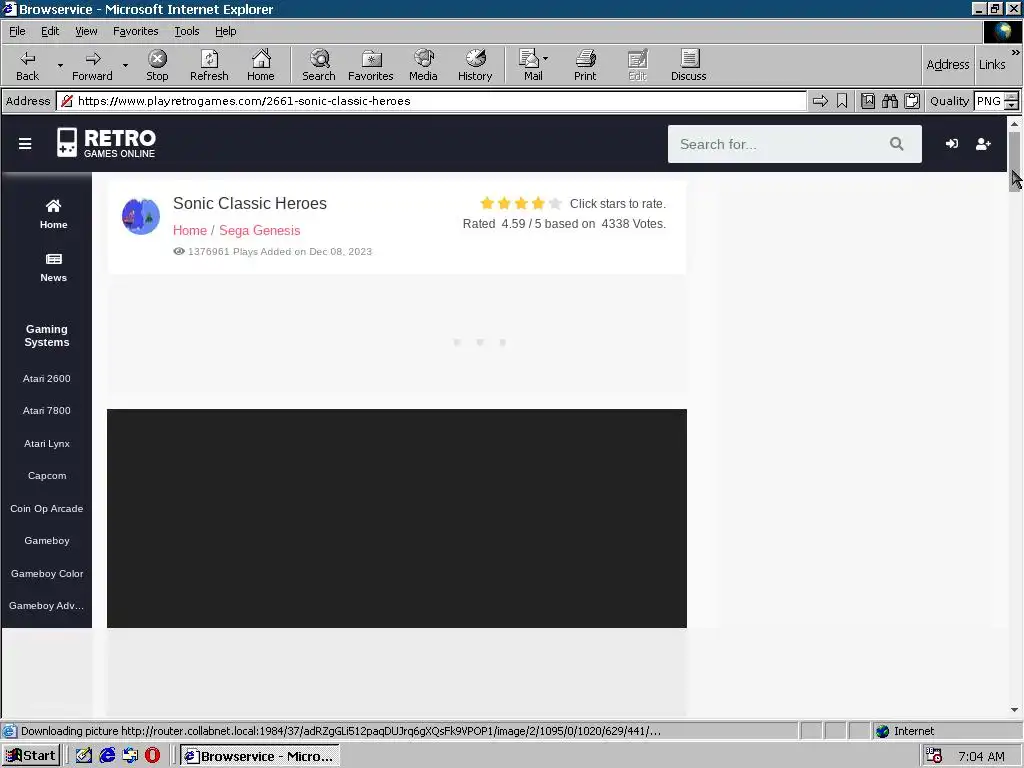
Task: Click the page icon left of binoculars
Action: pos(868,101)
